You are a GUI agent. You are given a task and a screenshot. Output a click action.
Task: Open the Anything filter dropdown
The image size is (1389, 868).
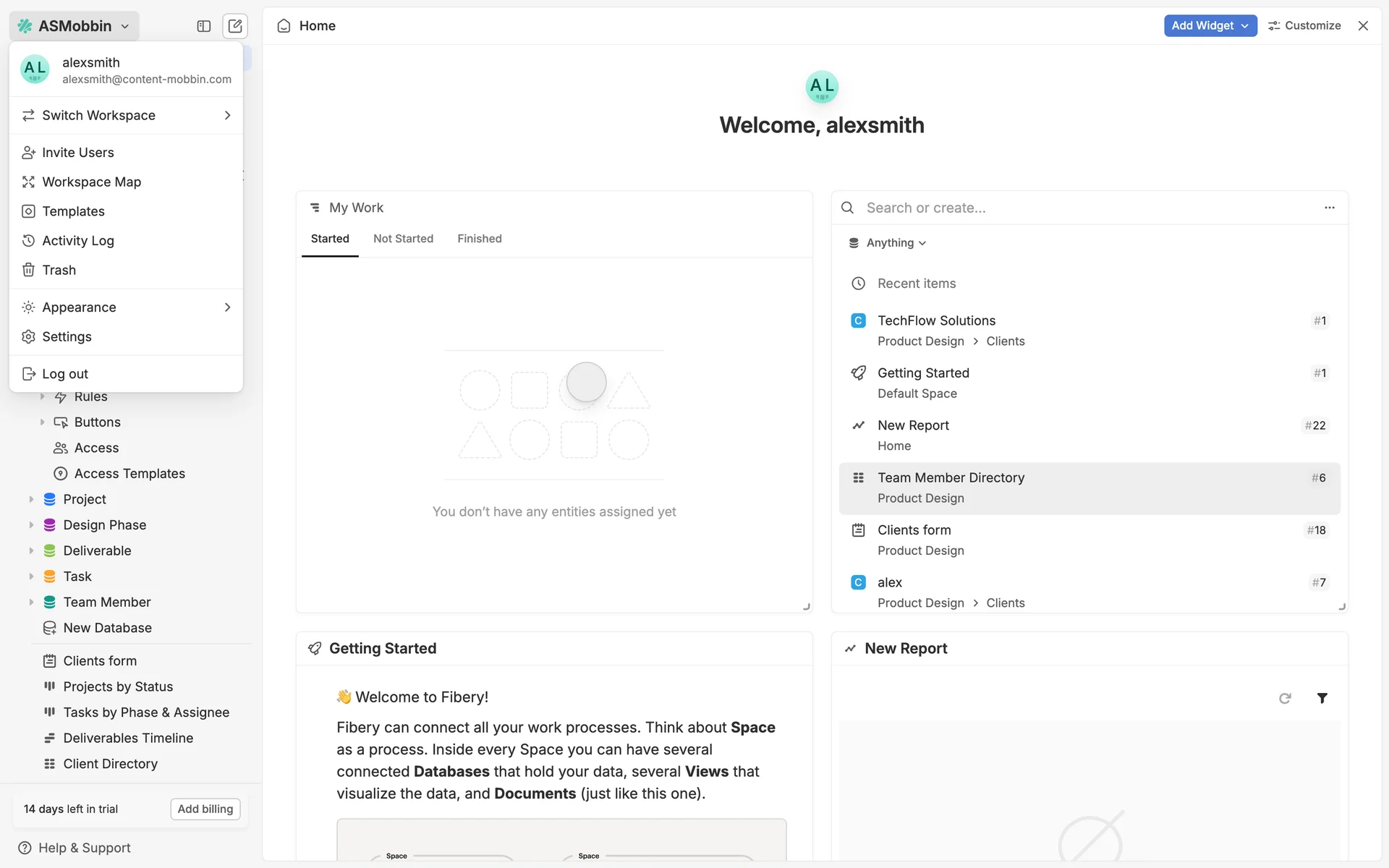pyautogui.click(x=888, y=243)
